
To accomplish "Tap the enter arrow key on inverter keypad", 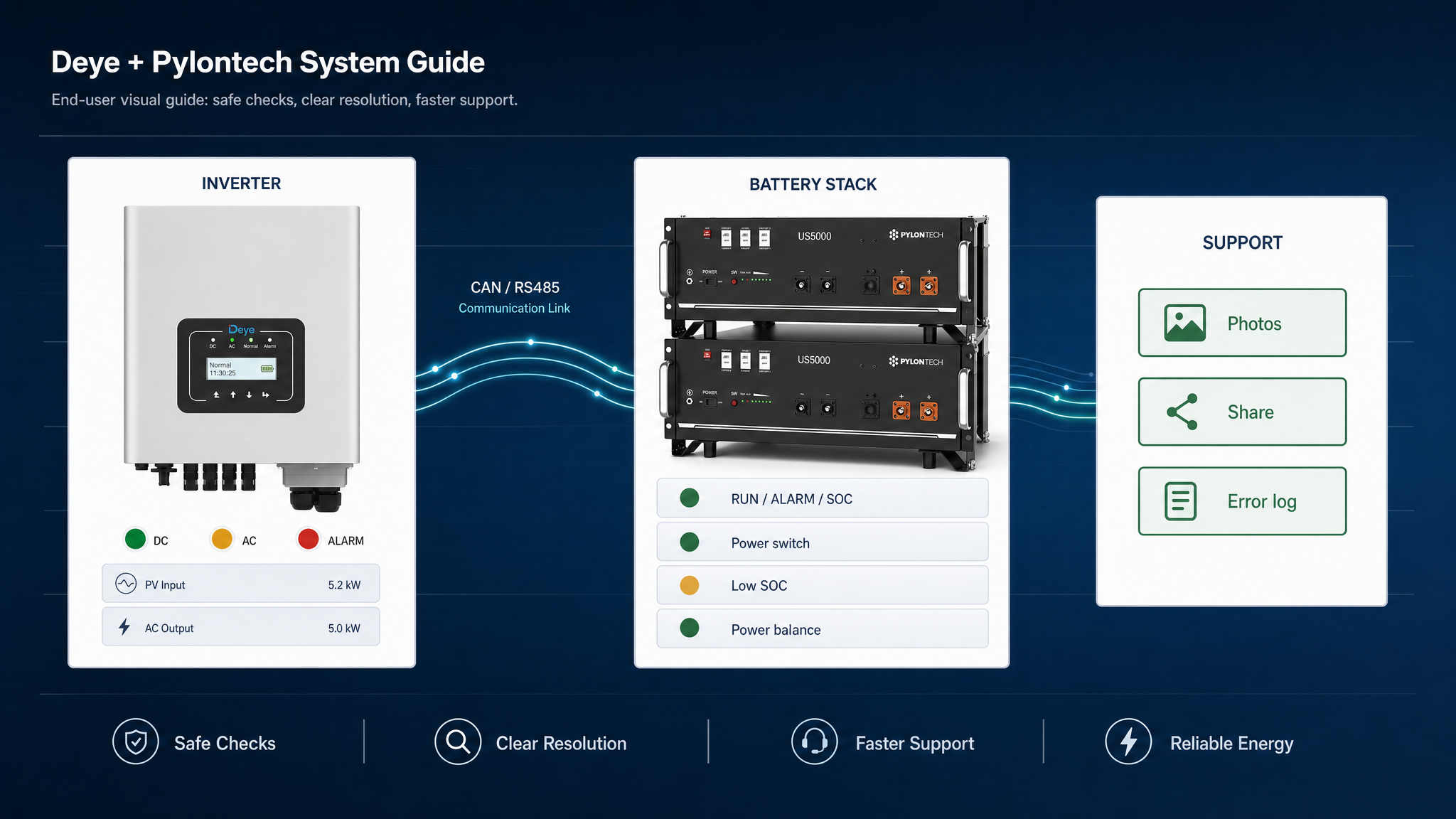I will pos(265,395).
